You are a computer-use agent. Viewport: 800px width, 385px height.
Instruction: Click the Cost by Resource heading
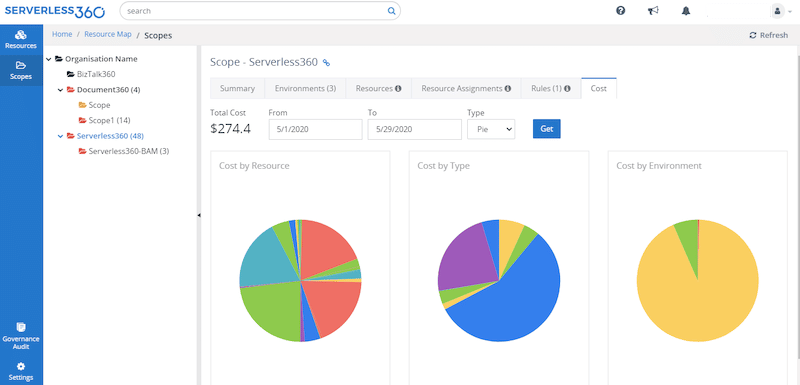254,166
